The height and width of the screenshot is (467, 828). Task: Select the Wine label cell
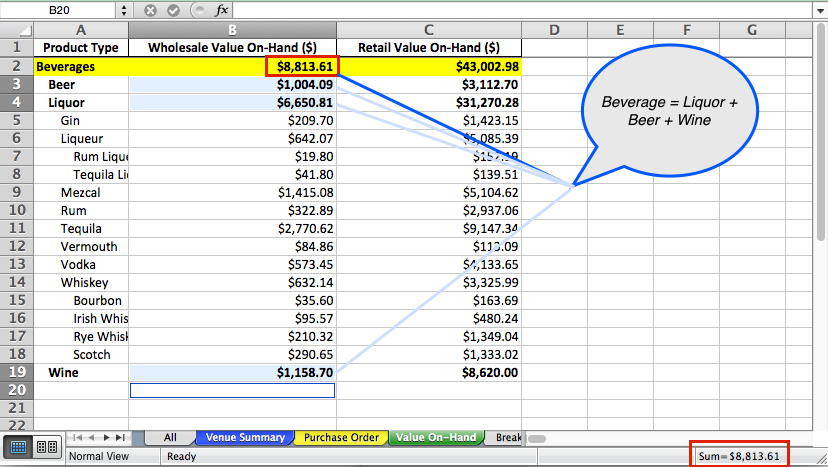(81, 372)
